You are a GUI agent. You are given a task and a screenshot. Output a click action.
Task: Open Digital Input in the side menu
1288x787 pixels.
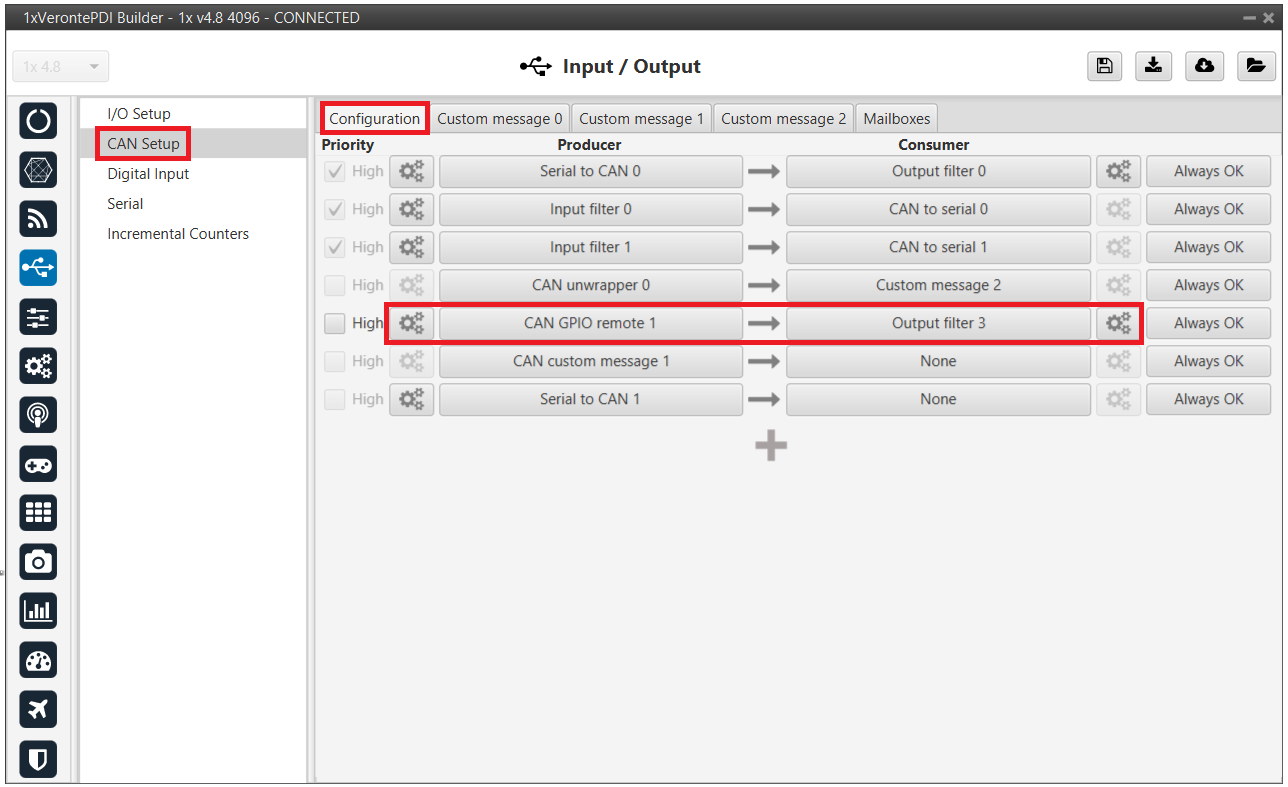tap(148, 173)
